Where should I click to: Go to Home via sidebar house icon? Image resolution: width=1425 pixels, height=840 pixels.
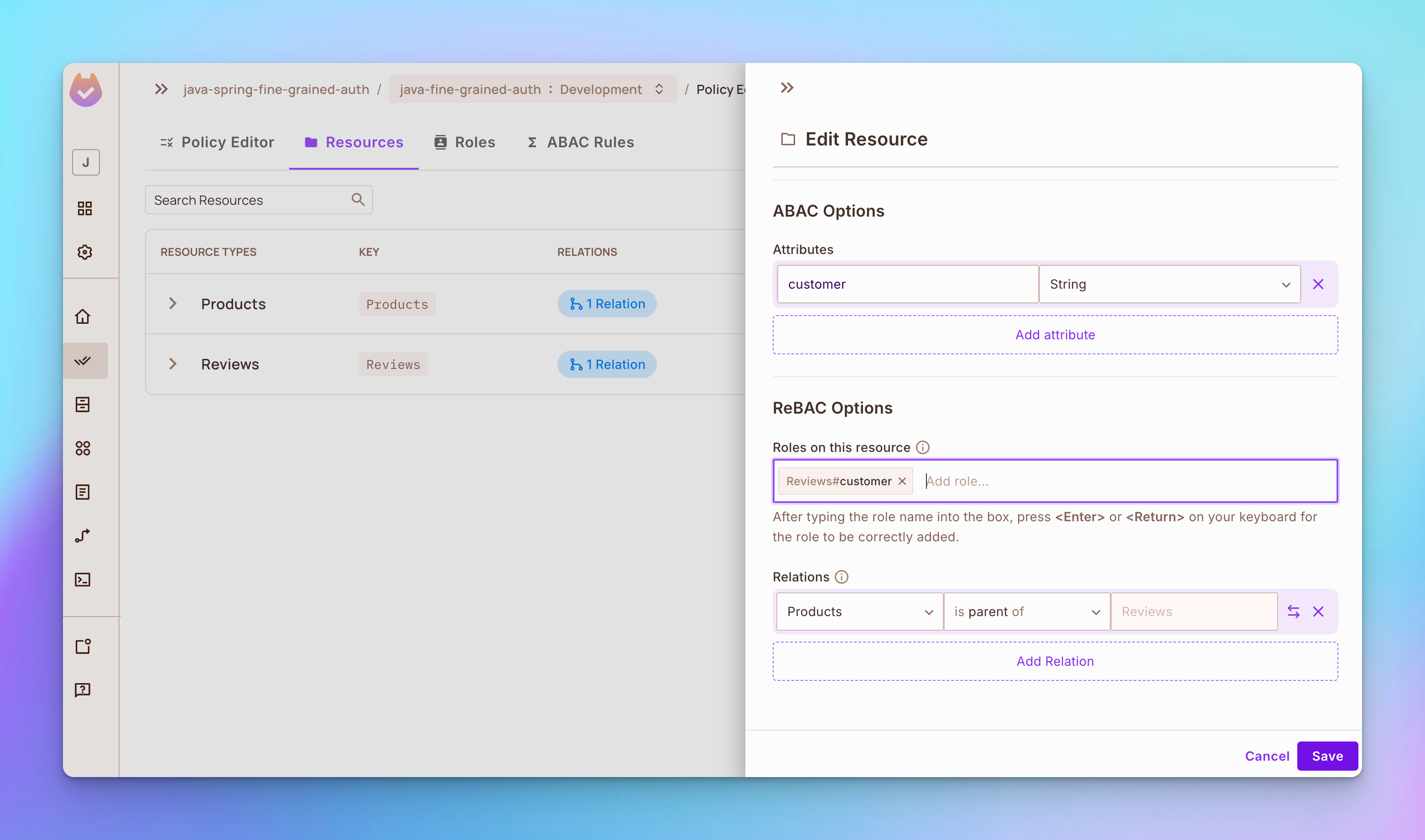(x=83, y=316)
